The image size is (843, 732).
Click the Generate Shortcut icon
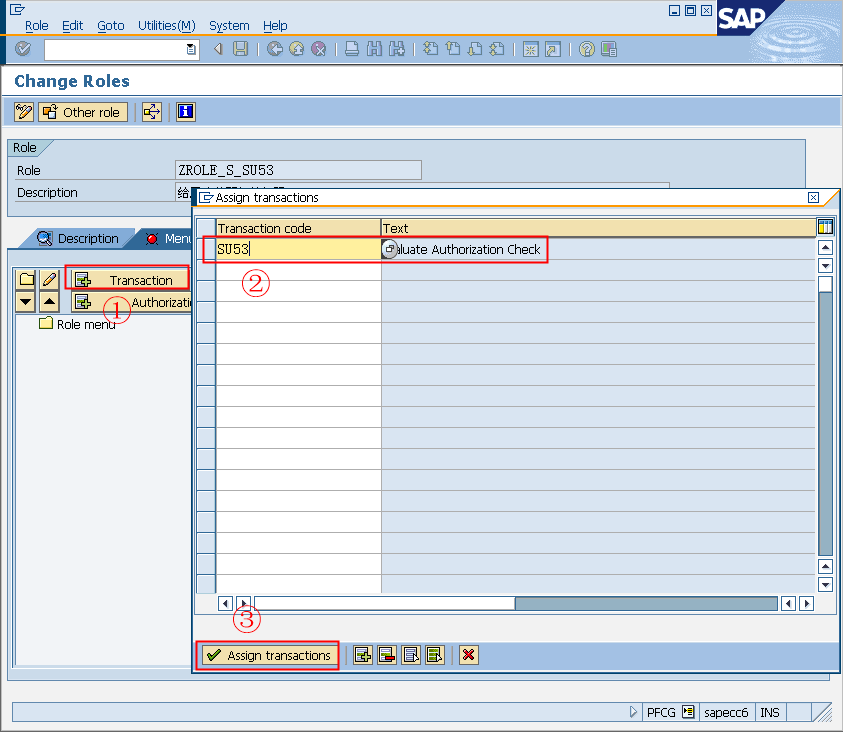pyautogui.click(x=553, y=49)
